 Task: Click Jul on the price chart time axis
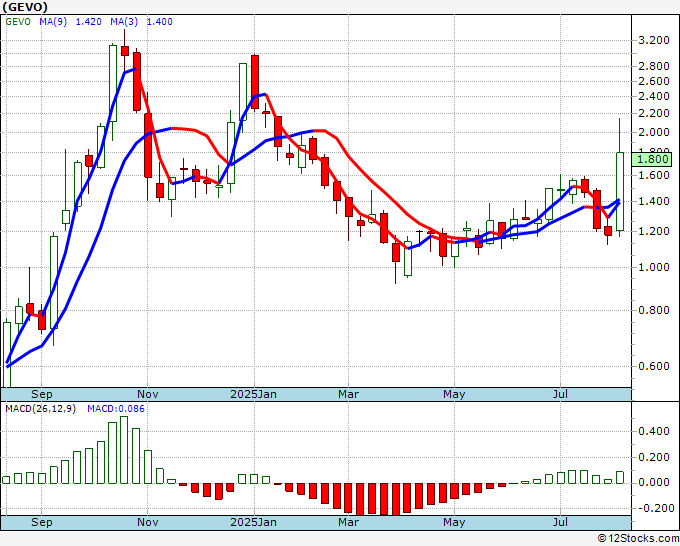click(560, 394)
